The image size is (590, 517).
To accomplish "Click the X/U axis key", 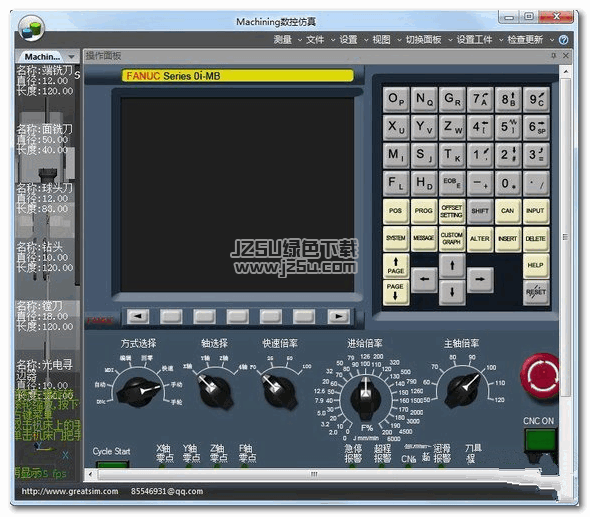I will [x=396, y=128].
